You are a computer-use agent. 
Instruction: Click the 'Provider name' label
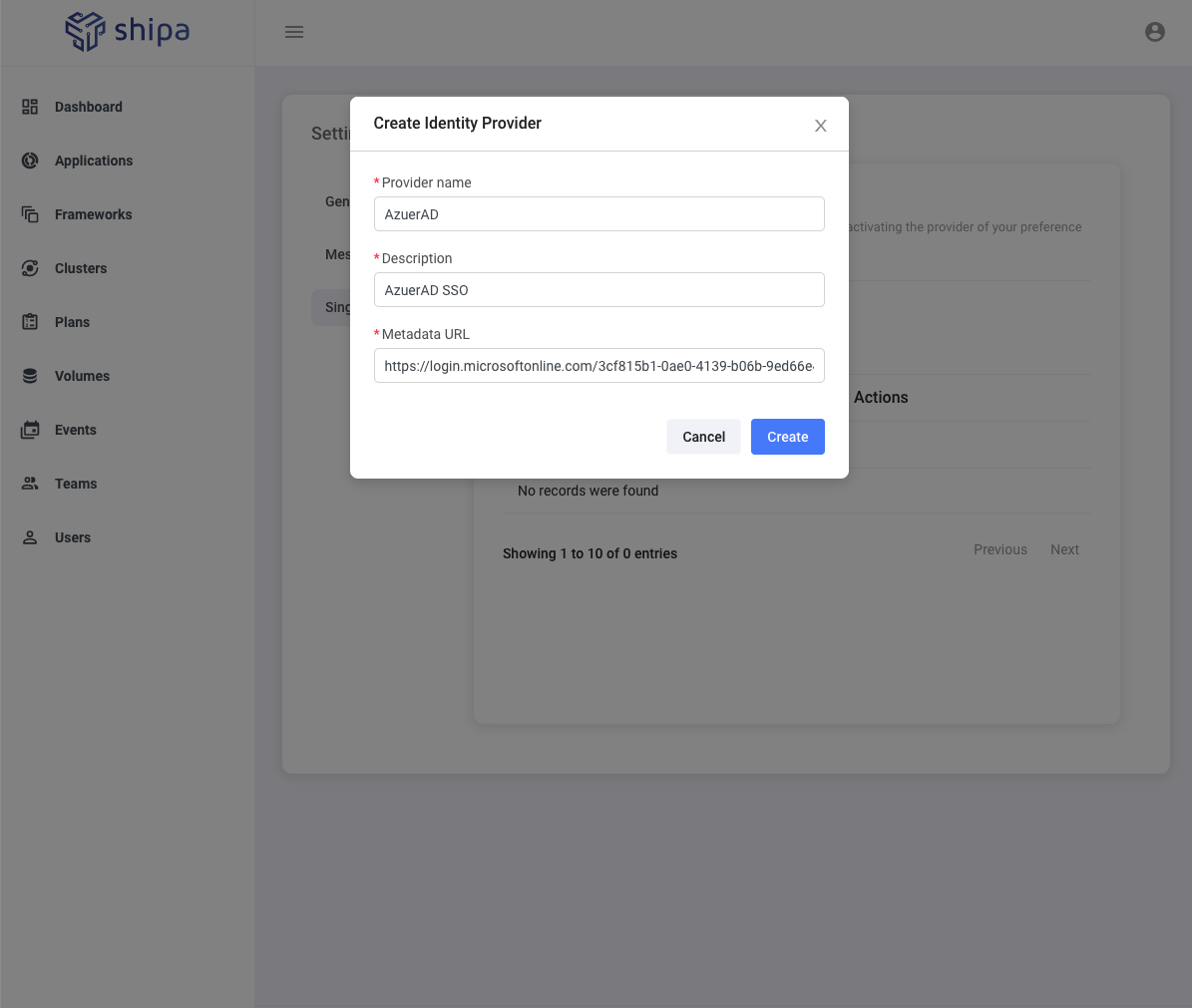click(426, 182)
